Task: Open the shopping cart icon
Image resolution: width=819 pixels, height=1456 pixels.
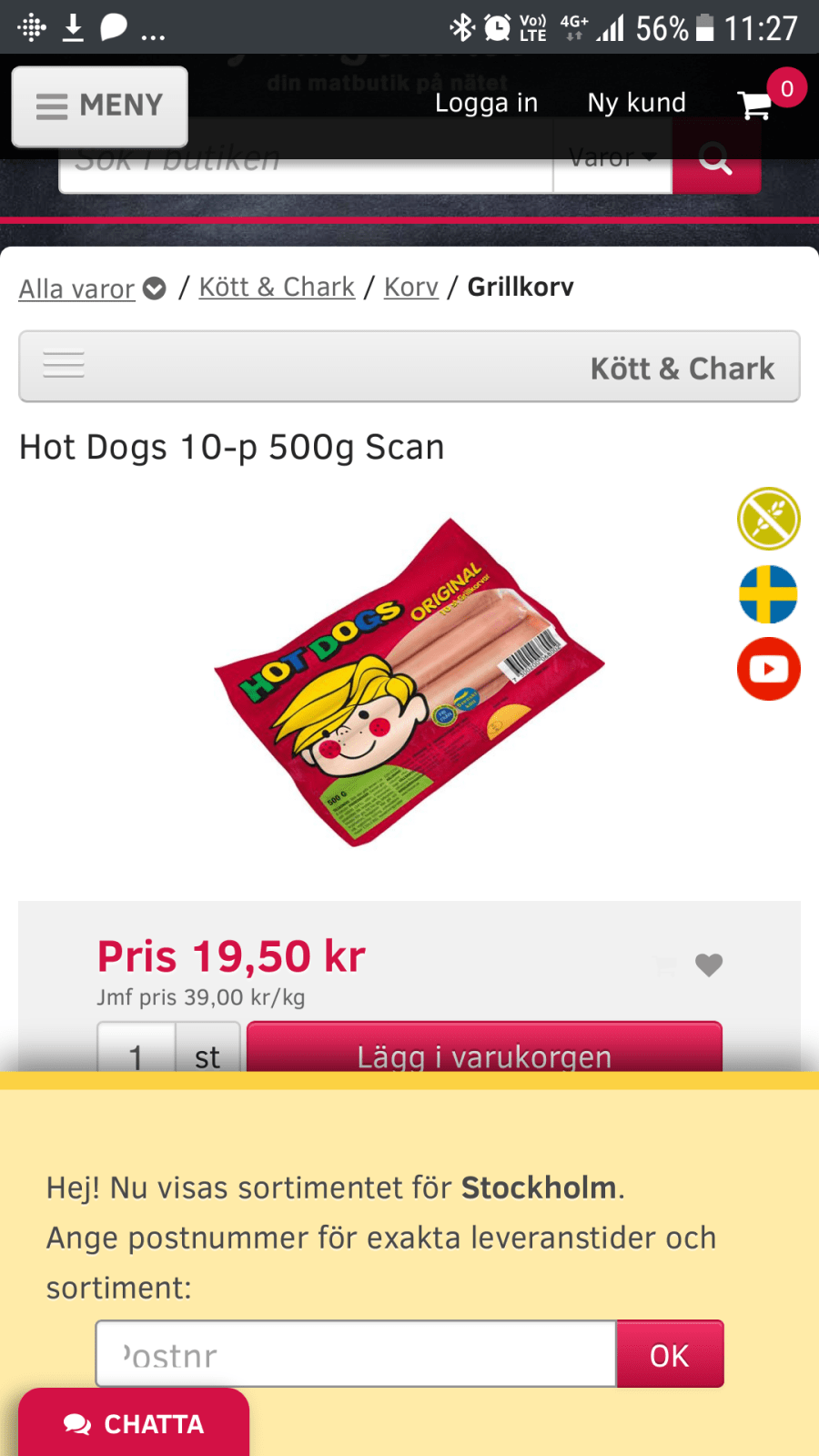Action: point(755,104)
